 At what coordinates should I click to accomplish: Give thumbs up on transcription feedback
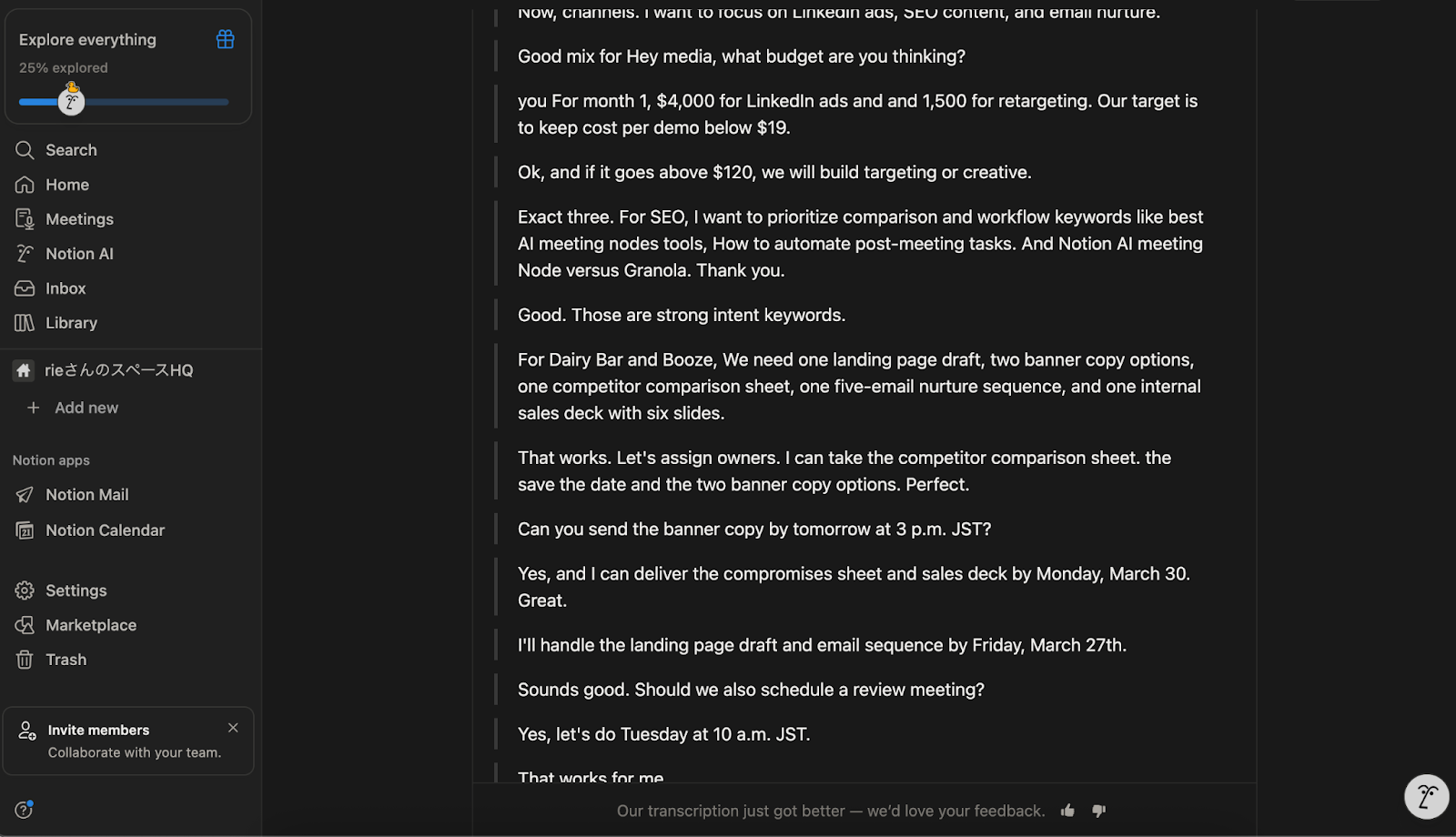[x=1067, y=811]
